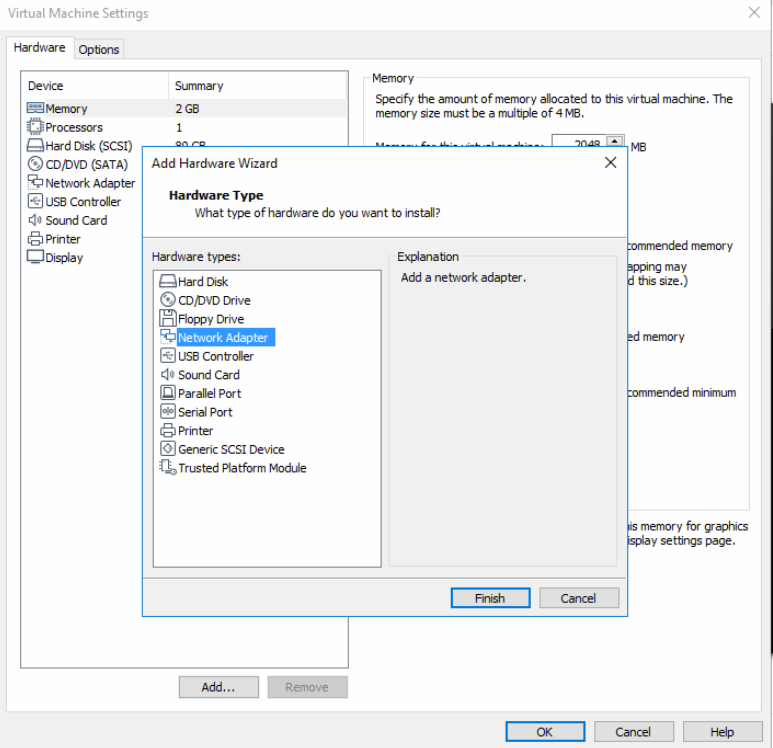
Task: Click the CD/DVD (SATA) device icon
Action: [x=35, y=164]
